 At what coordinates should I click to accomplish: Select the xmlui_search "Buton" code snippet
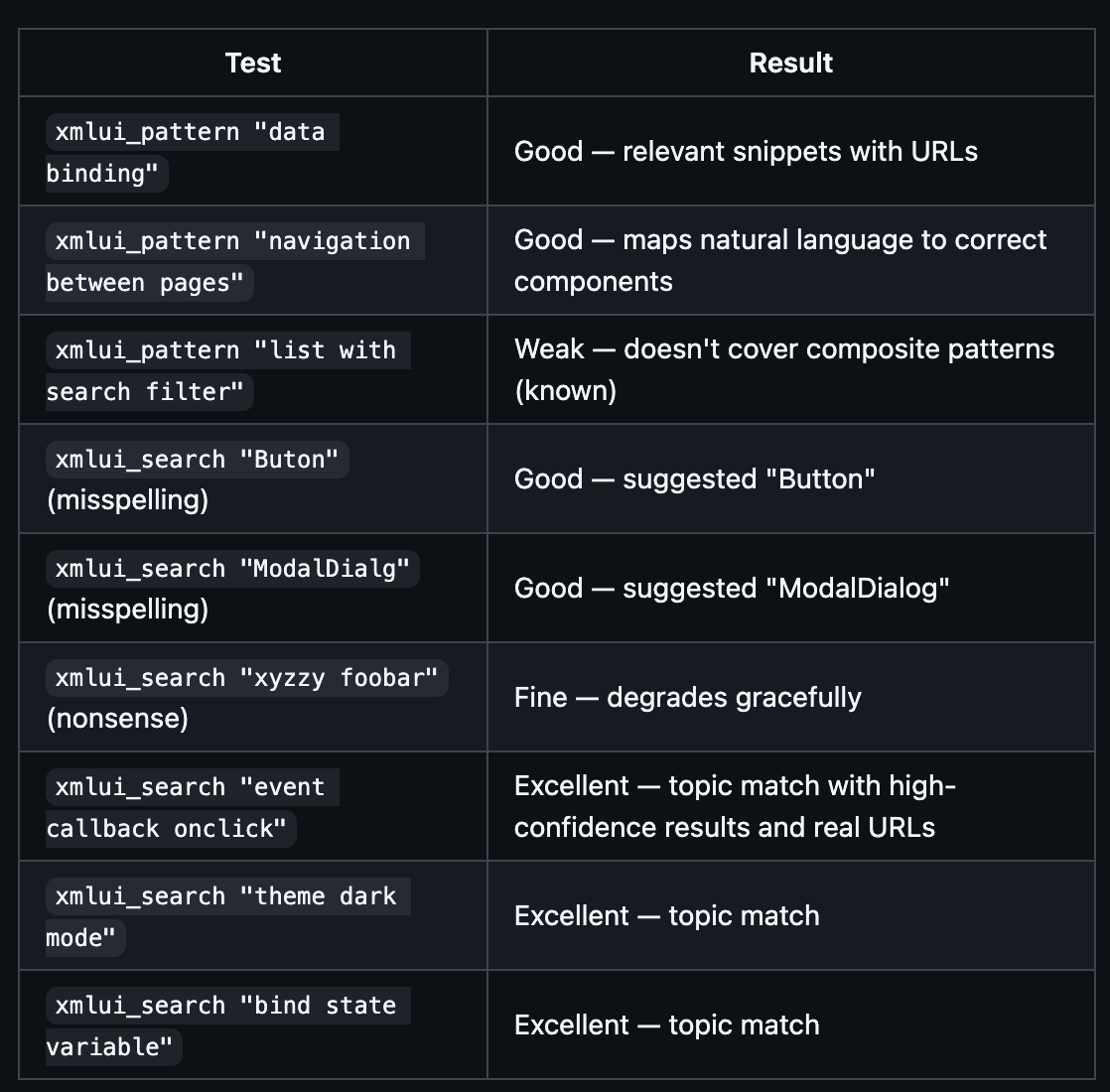[x=197, y=460]
